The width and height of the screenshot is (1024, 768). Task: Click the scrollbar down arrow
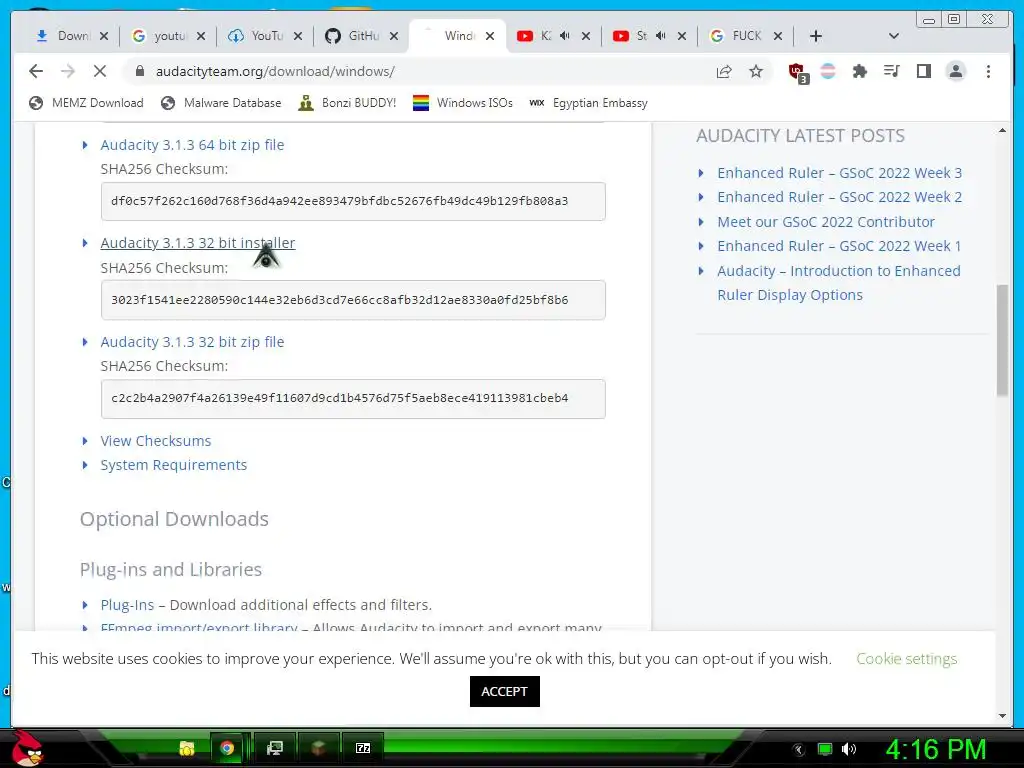pyautogui.click(x=1002, y=716)
